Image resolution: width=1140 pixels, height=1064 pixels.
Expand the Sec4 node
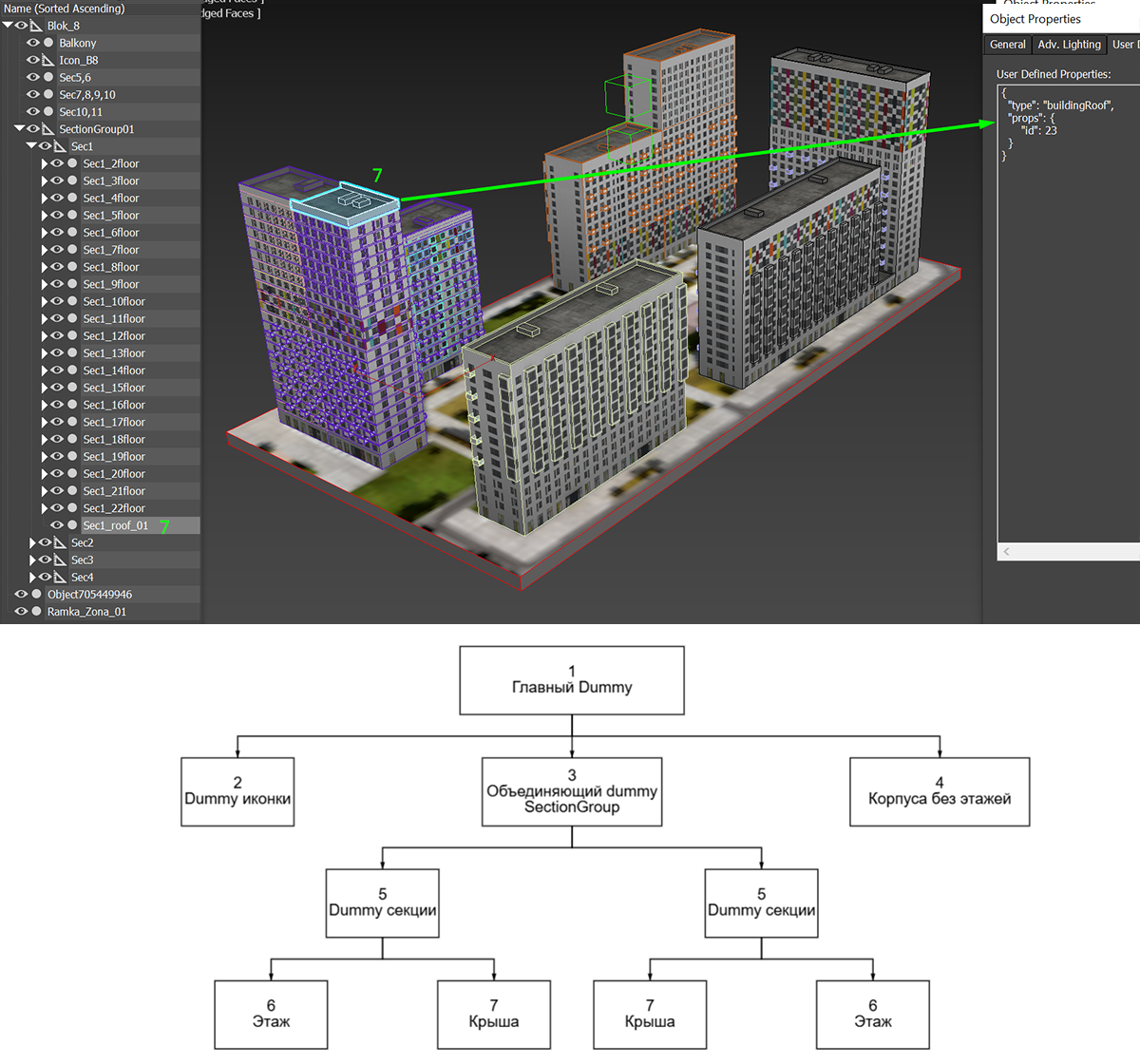(32, 577)
